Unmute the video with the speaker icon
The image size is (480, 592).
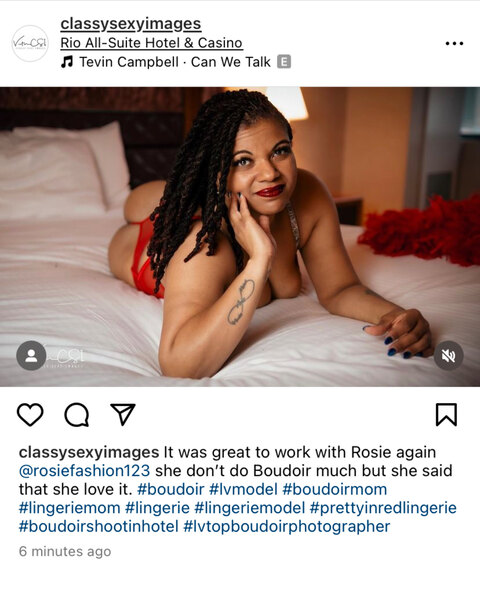tap(449, 355)
